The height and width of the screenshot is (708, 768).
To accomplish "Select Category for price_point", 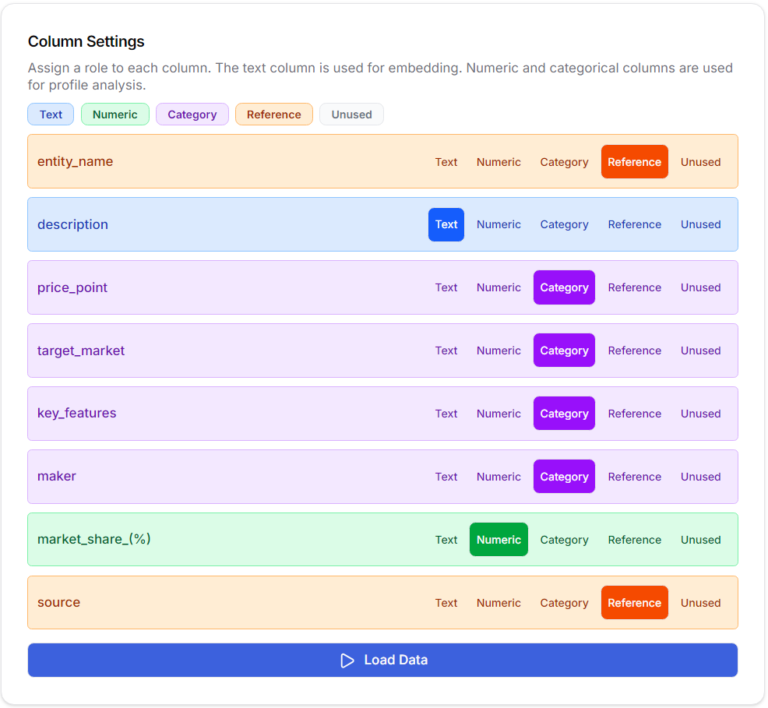I will click(564, 287).
